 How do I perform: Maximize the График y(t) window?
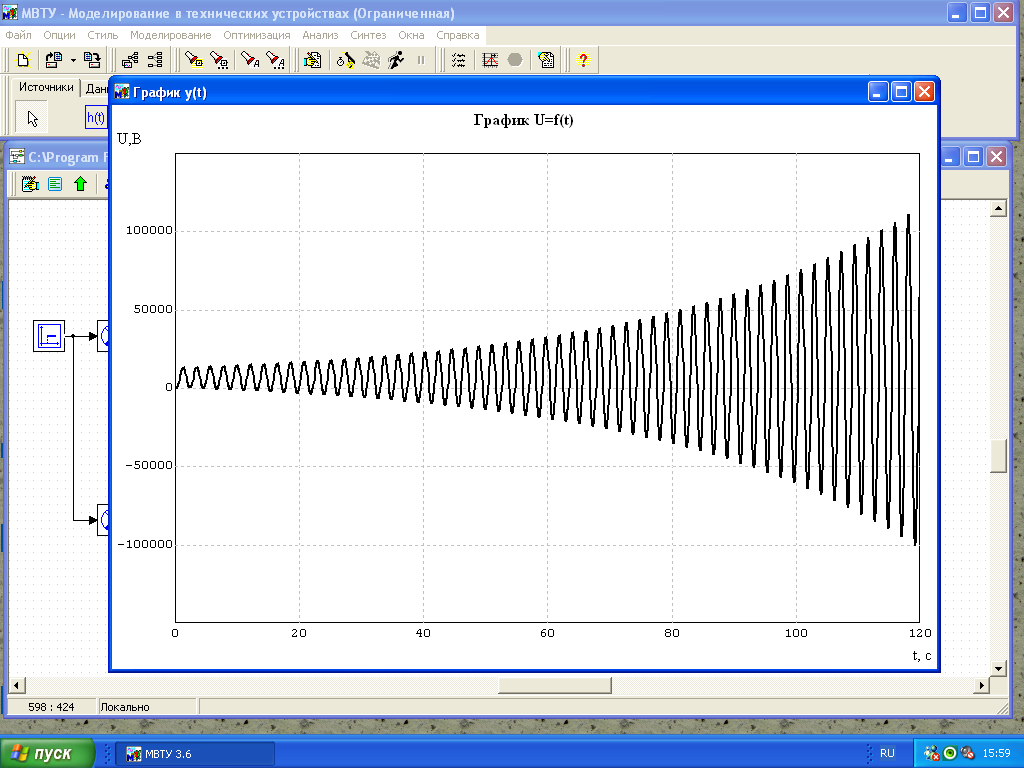pos(901,92)
